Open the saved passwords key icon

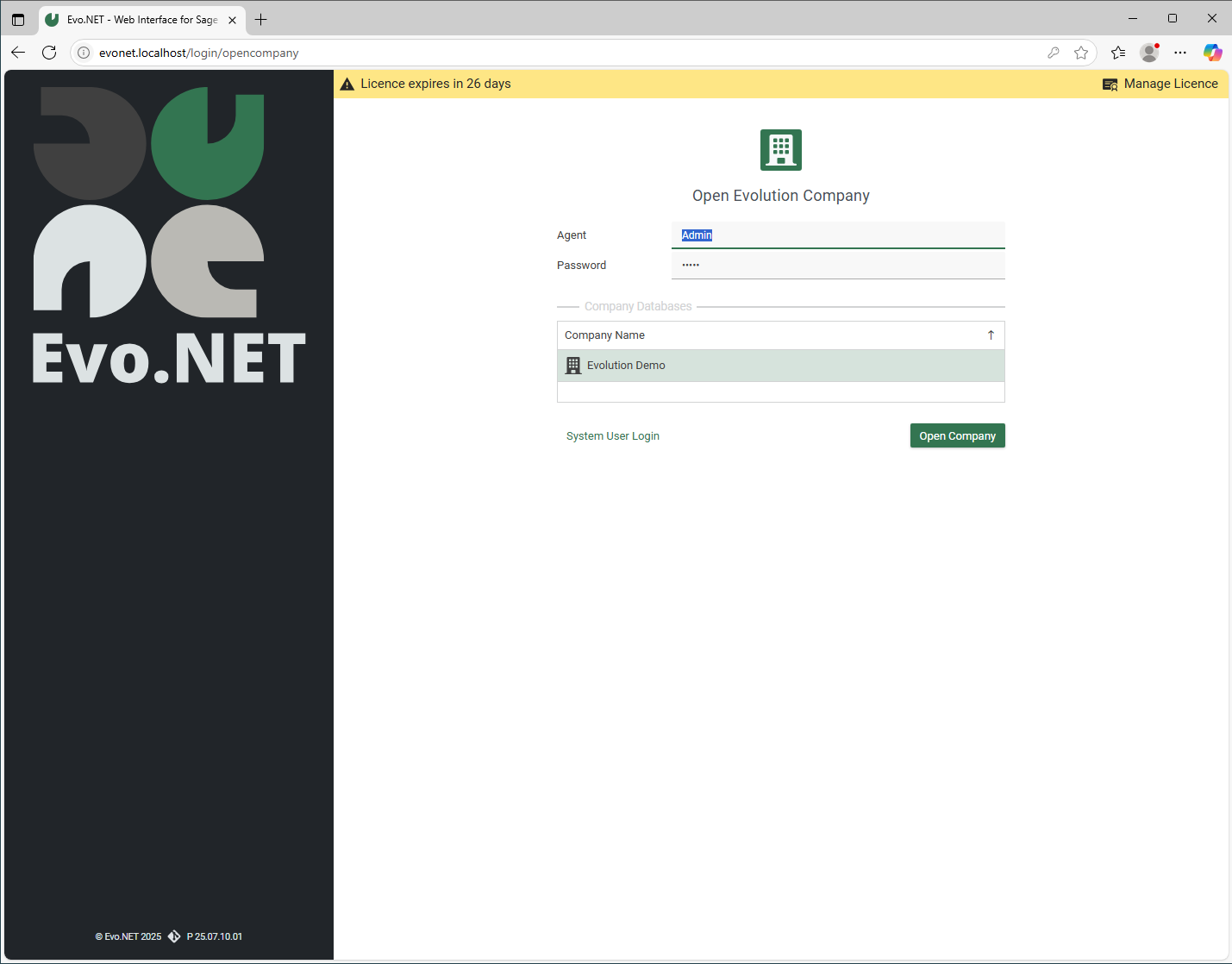point(1054,53)
